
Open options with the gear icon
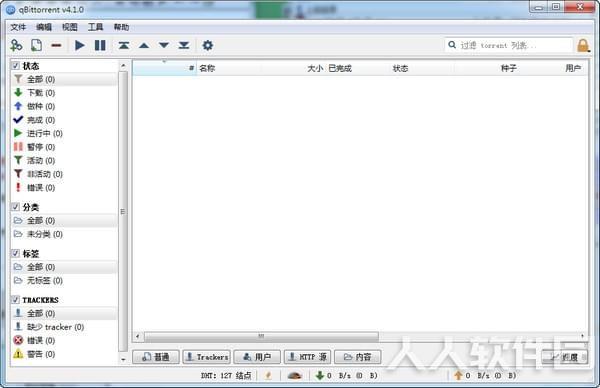207,46
